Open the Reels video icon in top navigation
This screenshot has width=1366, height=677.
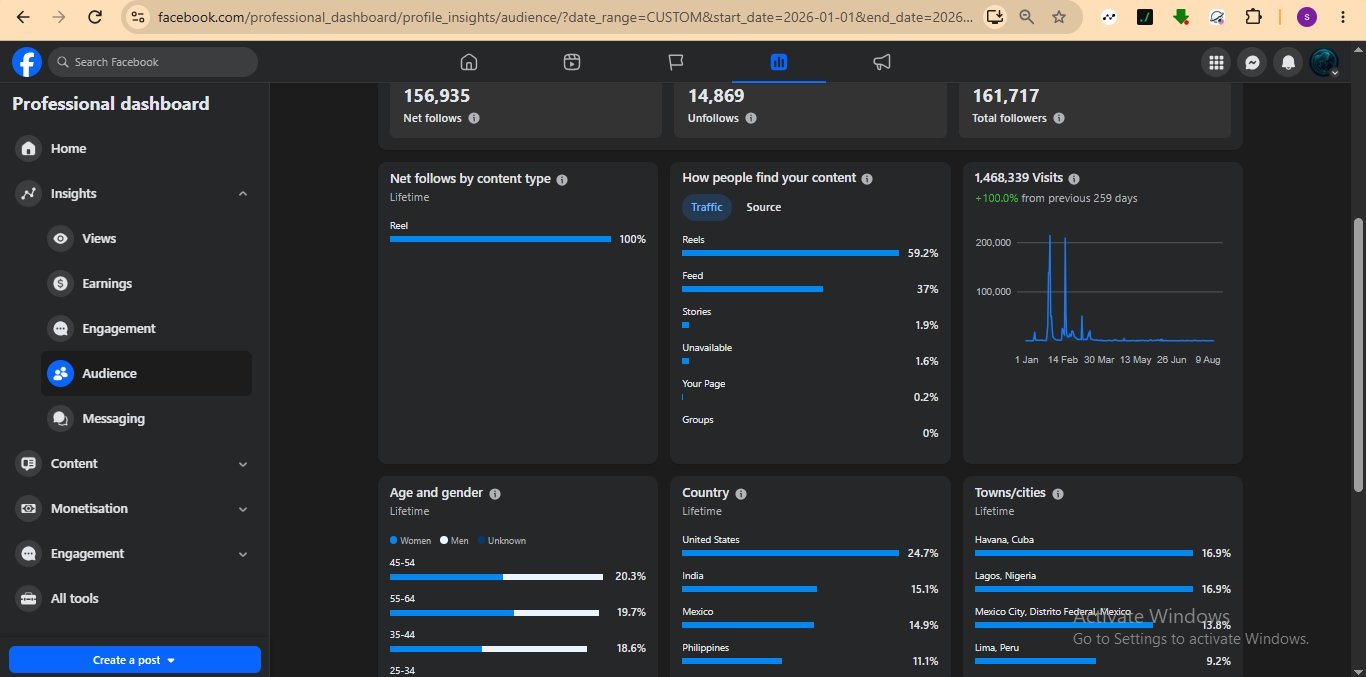click(x=572, y=62)
